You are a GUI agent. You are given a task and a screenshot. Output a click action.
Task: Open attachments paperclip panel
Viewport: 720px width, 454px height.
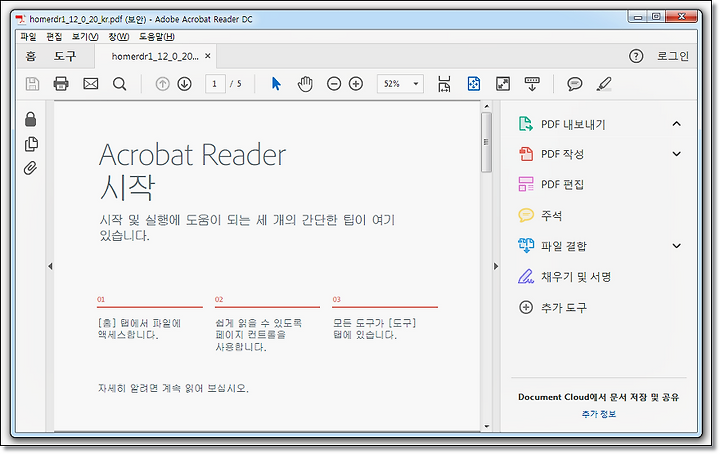pyautogui.click(x=30, y=168)
